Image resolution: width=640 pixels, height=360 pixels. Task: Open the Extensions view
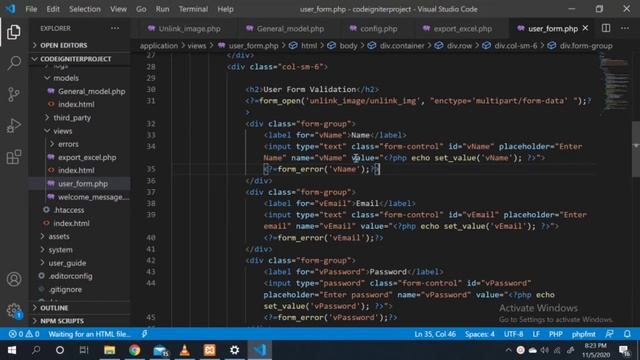click(14, 157)
